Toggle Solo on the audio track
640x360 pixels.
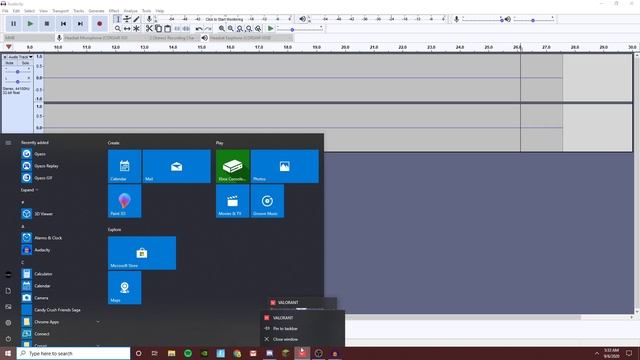coord(25,63)
